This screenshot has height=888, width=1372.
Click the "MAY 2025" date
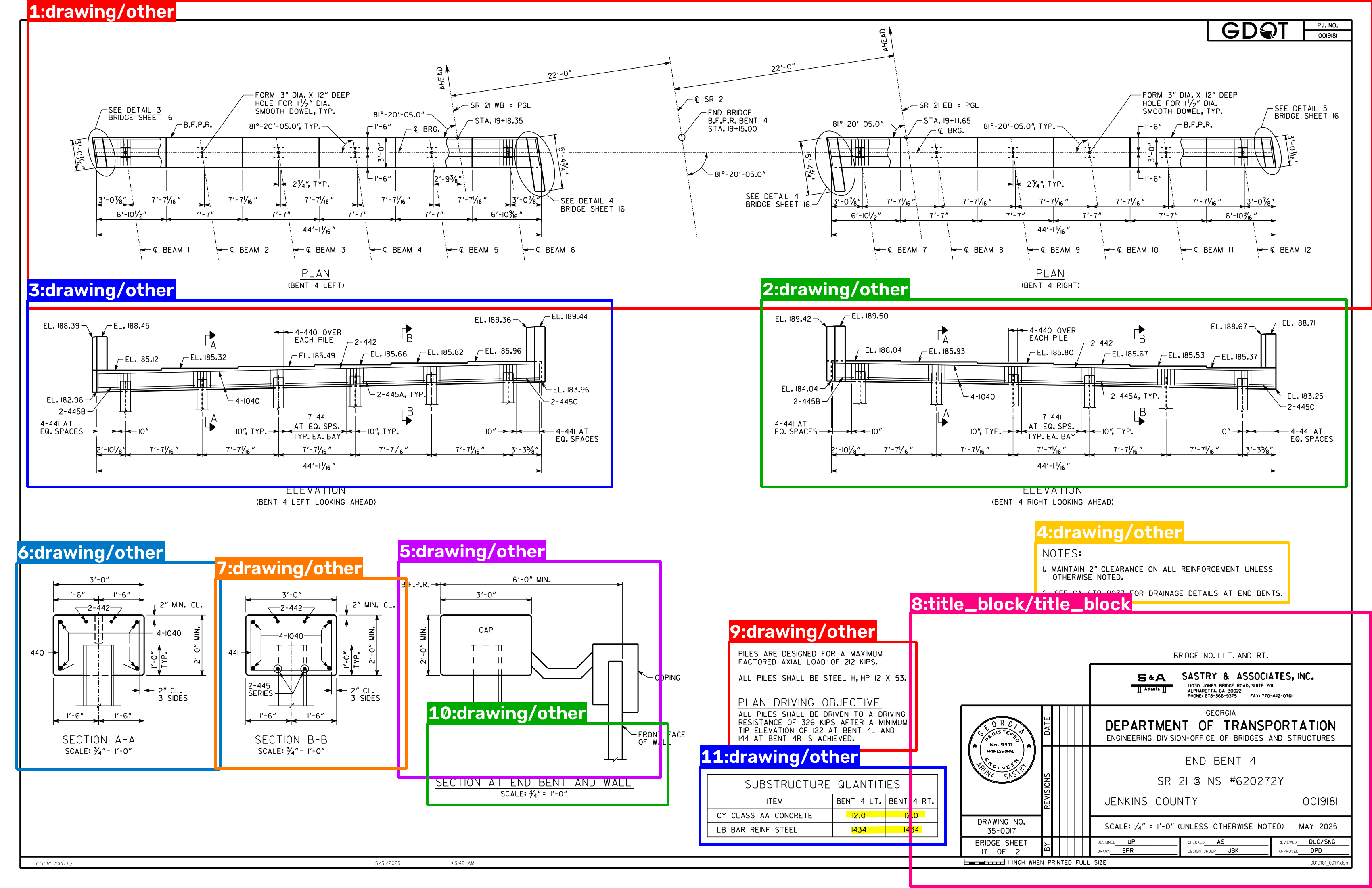pos(1318,827)
